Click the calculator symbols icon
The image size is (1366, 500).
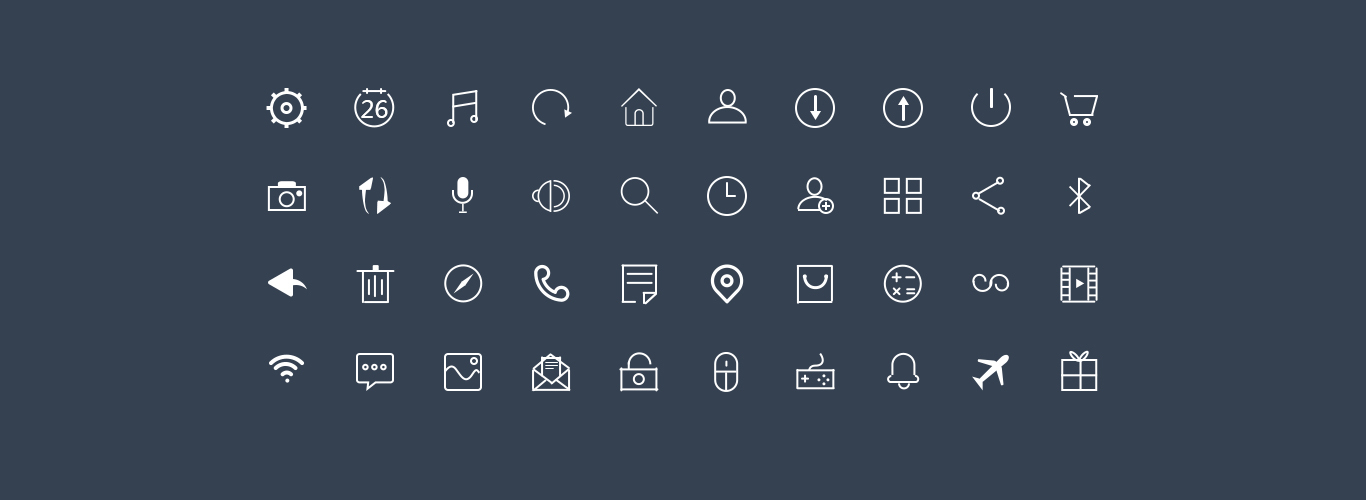click(x=903, y=284)
